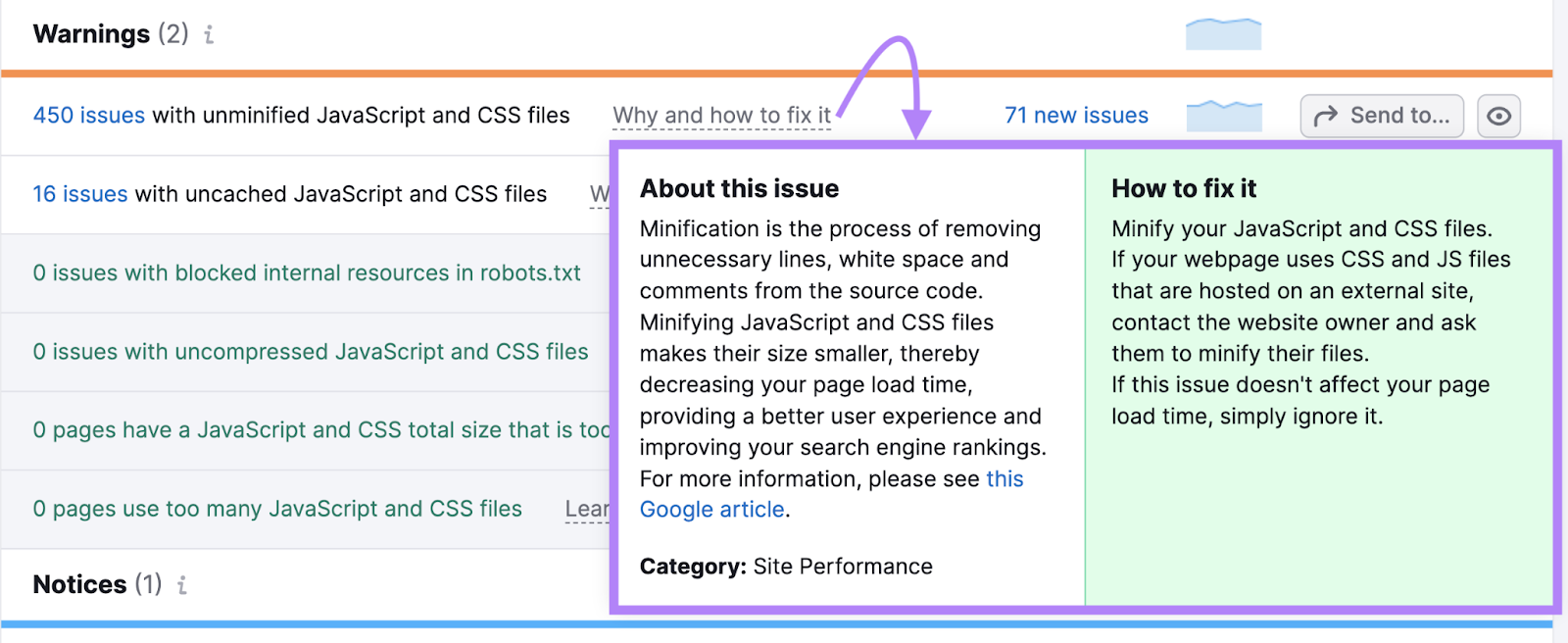Click the sparkline chart in the top corner
Viewport: 1568px width, 643px height.
(x=1224, y=32)
